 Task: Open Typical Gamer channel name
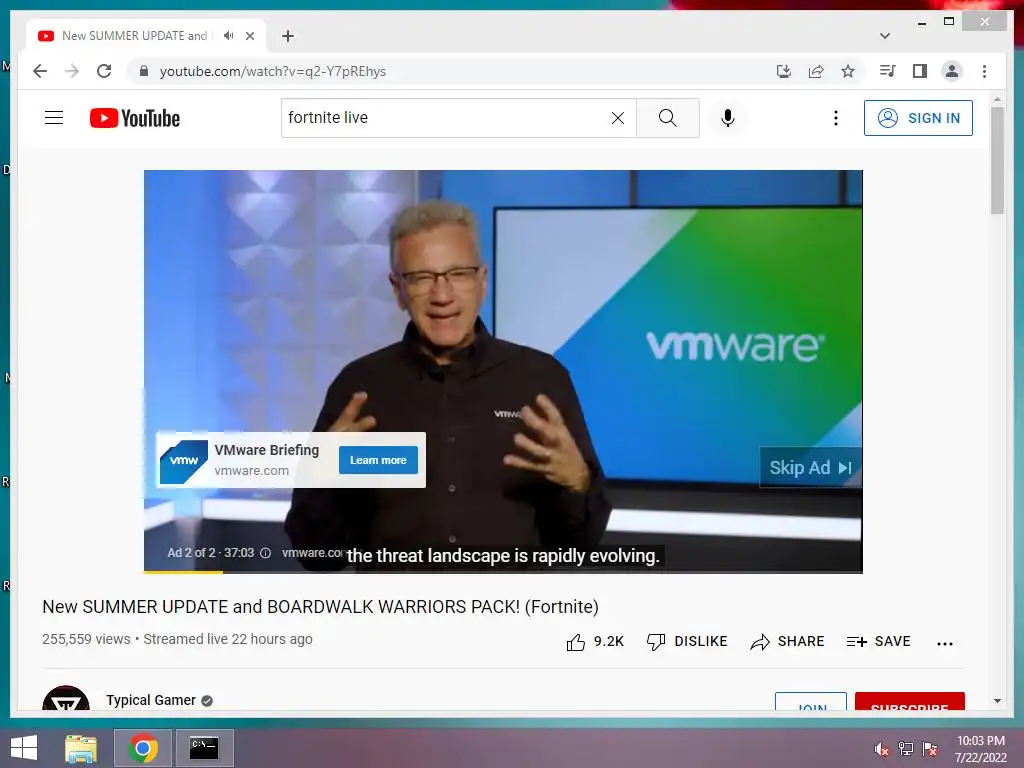pos(151,700)
